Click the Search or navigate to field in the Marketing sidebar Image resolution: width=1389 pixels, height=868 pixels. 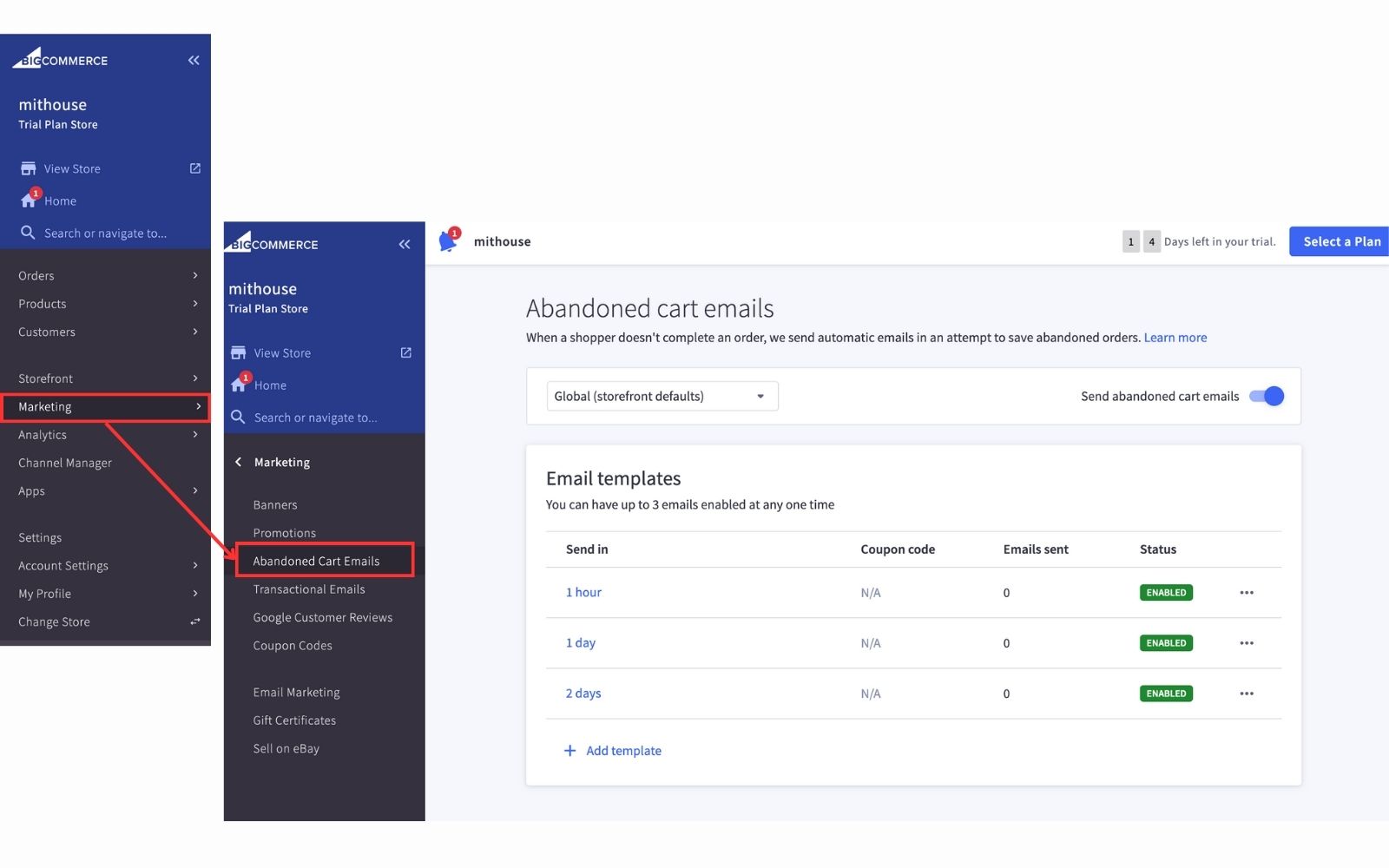coord(315,417)
